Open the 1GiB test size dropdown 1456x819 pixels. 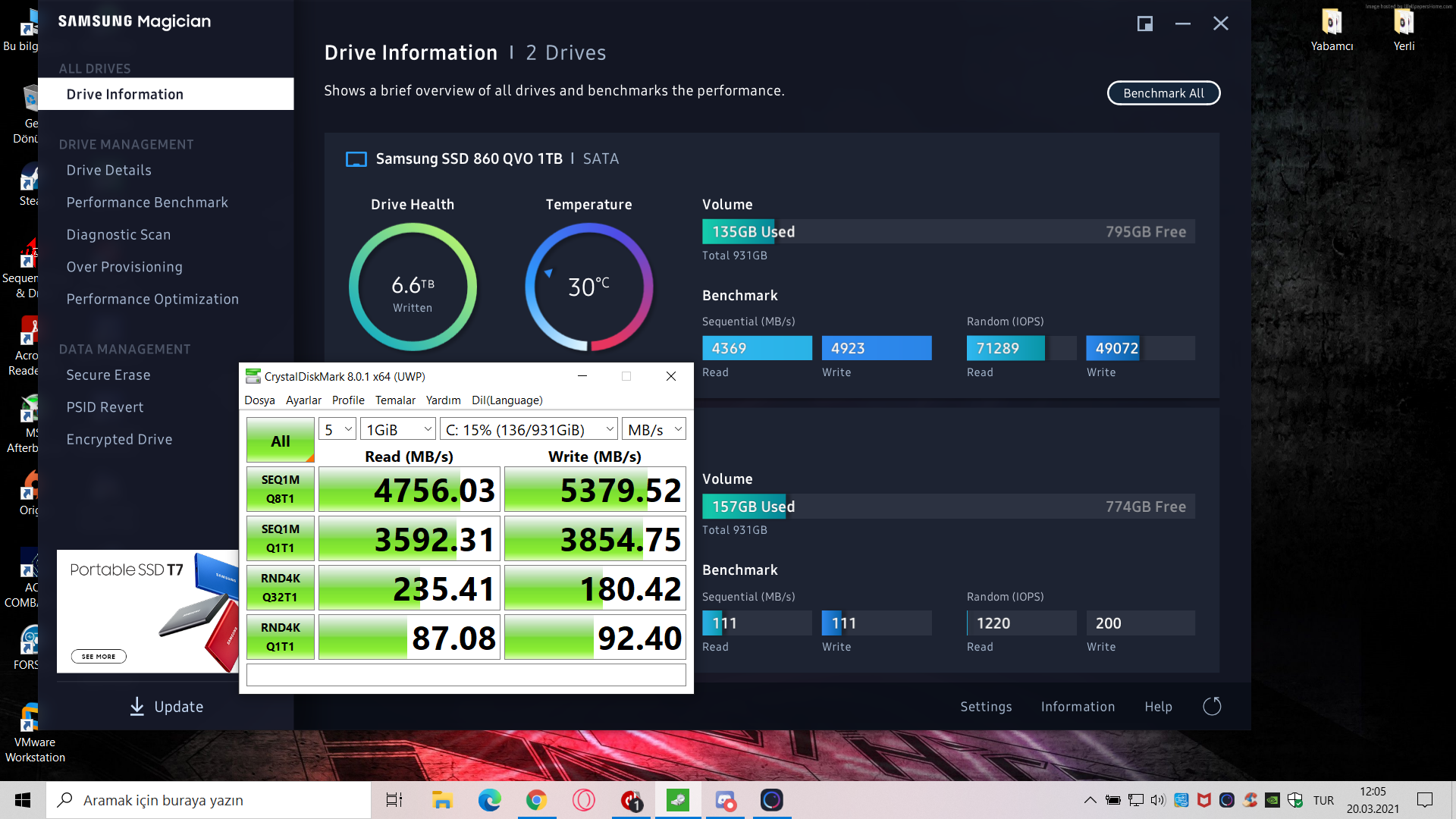coord(398,430)
